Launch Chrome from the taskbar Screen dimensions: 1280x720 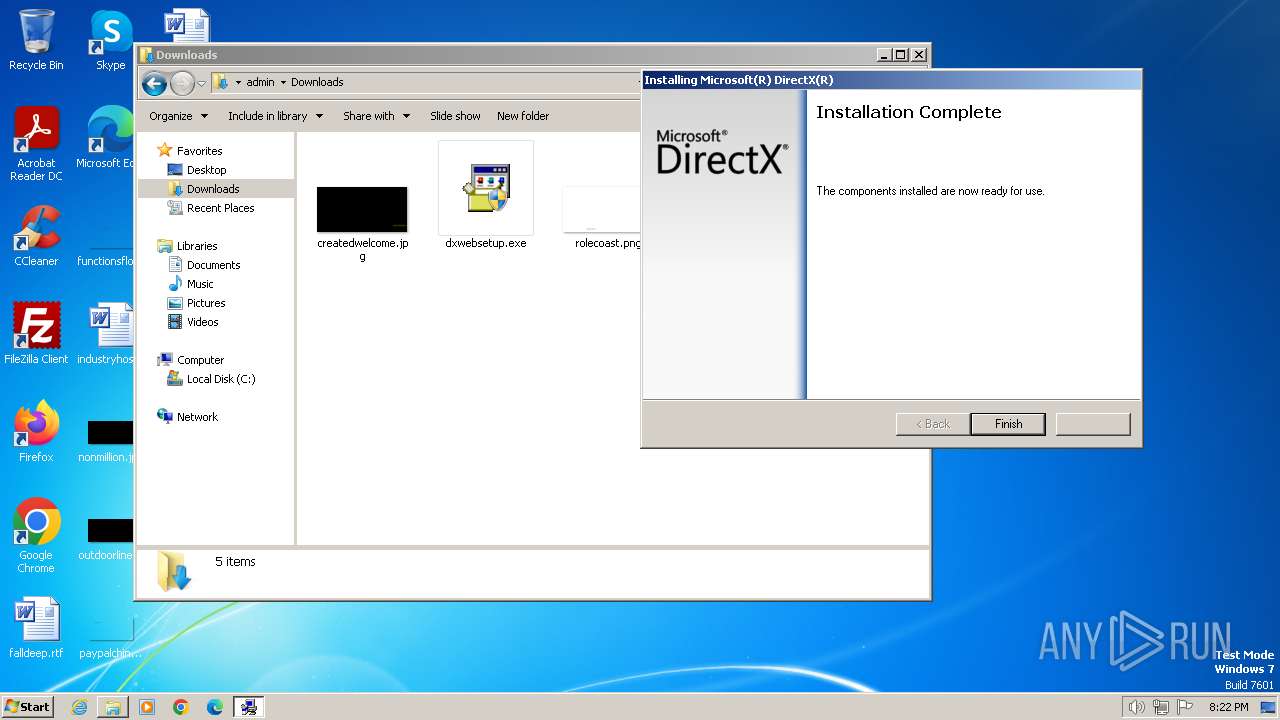tap(181, 707)
